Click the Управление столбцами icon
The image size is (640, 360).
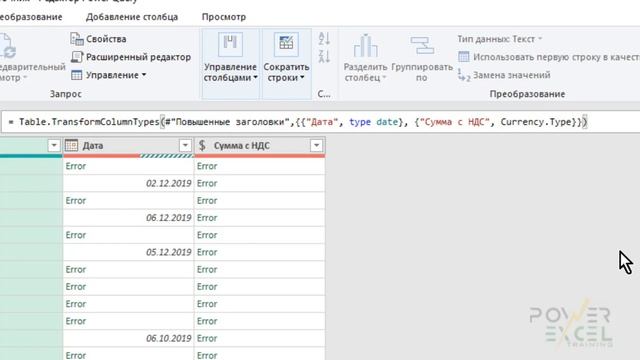pos(230,44)
